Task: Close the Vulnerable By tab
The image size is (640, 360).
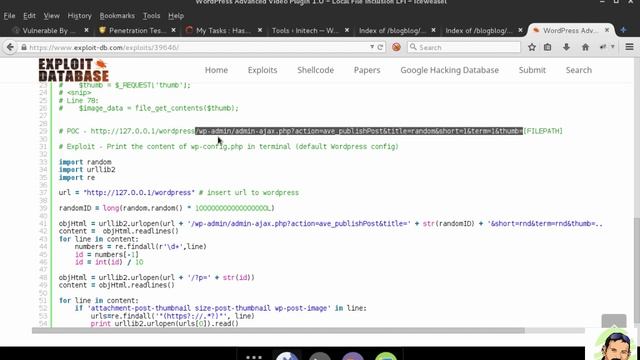Action: click(x=86, y=30)
